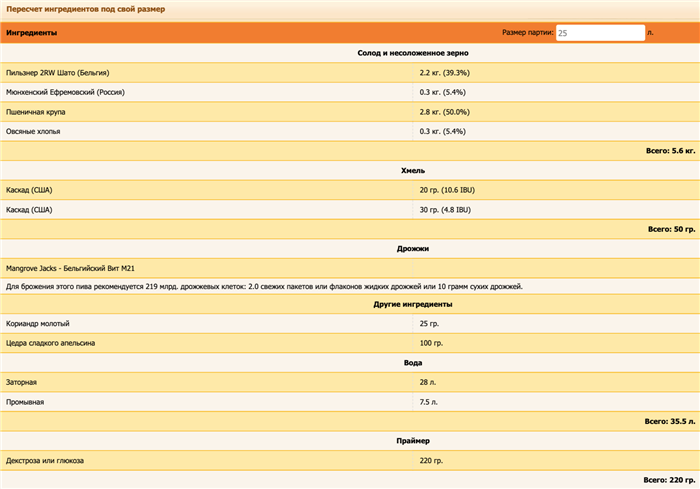Select the 'Пшеничная крупа' row name
This screenshot has width=700, height=489.
[x=36, y=112]
